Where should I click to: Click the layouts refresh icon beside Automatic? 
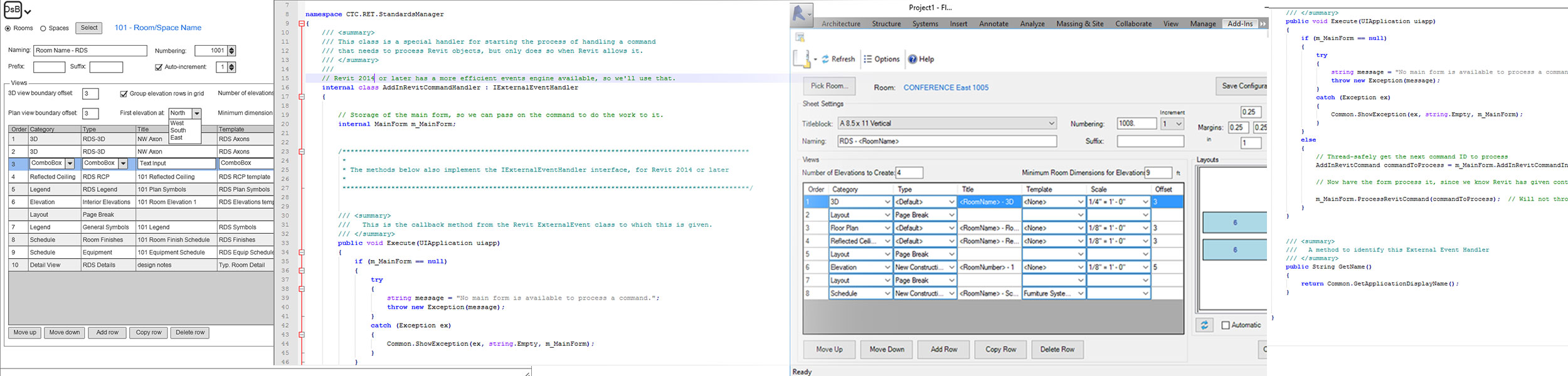1204,325
